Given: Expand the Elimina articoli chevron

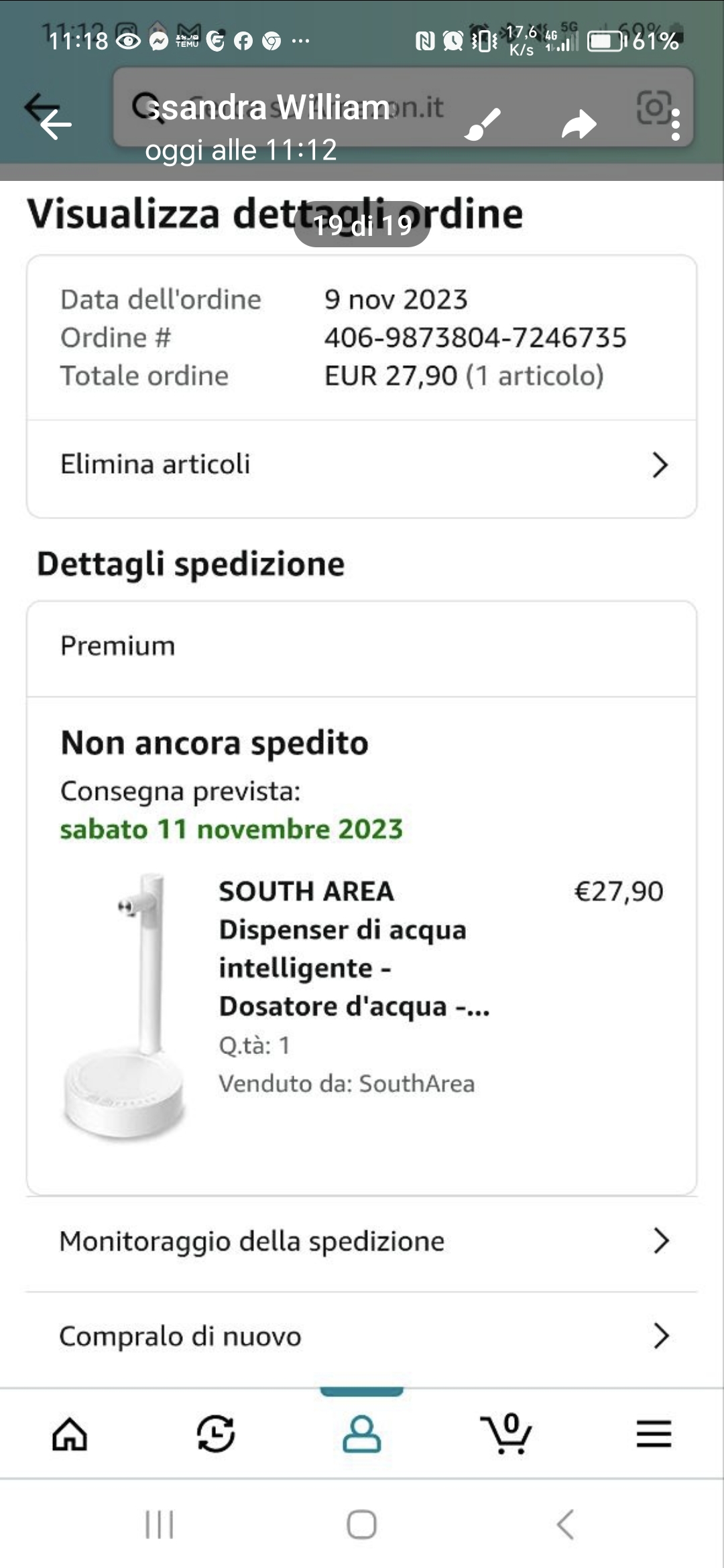Looking at the screenshot, I should [660, 465].
